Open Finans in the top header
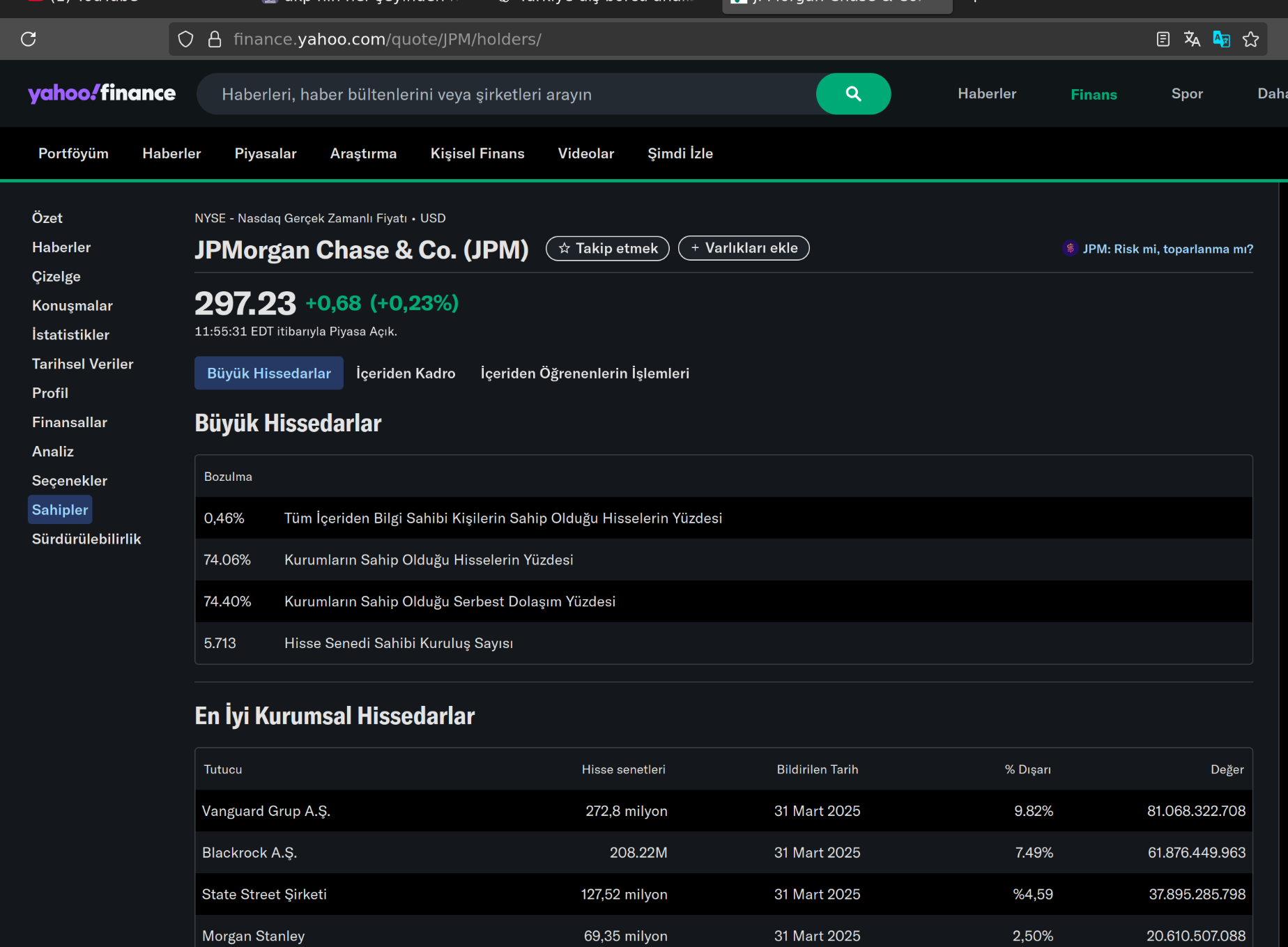This screenshot has height=947, width=1288. click(1094, 94)
